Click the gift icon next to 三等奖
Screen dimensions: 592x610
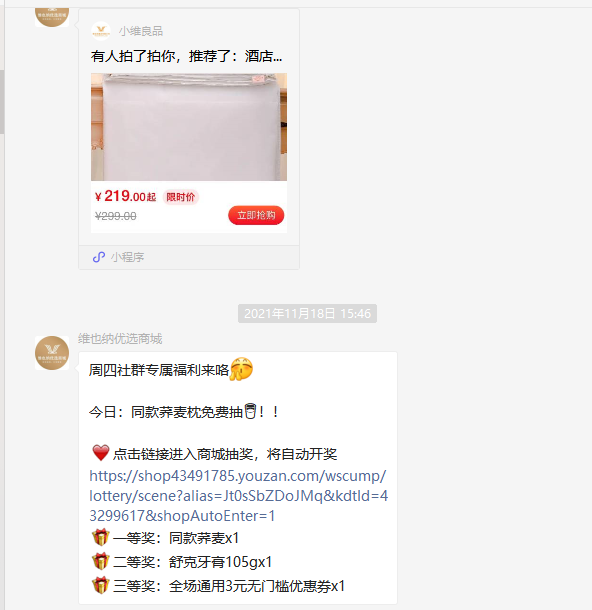pyautogui.click(x=100, y=585)
